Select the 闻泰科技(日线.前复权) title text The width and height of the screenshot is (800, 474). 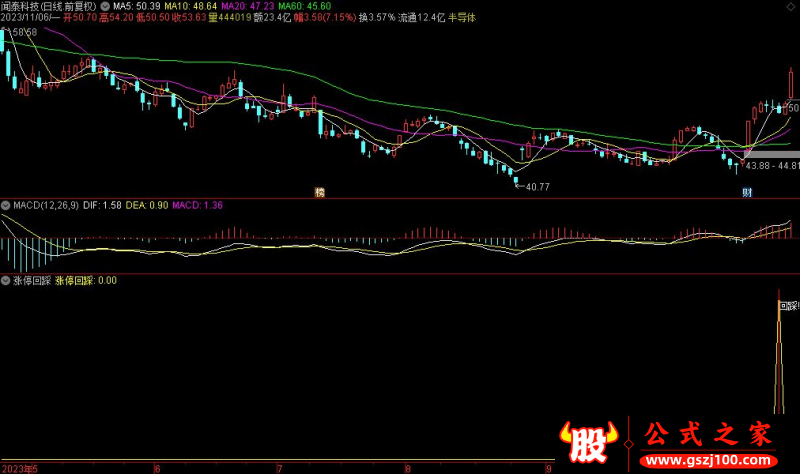pos(48,6)
